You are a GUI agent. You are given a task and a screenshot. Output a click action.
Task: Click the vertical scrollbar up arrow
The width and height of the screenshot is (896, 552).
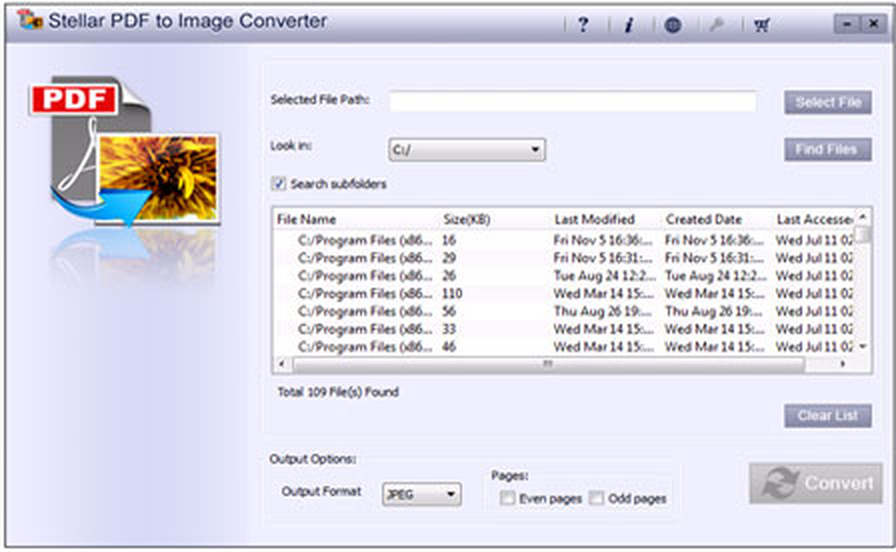pos(863,217)
